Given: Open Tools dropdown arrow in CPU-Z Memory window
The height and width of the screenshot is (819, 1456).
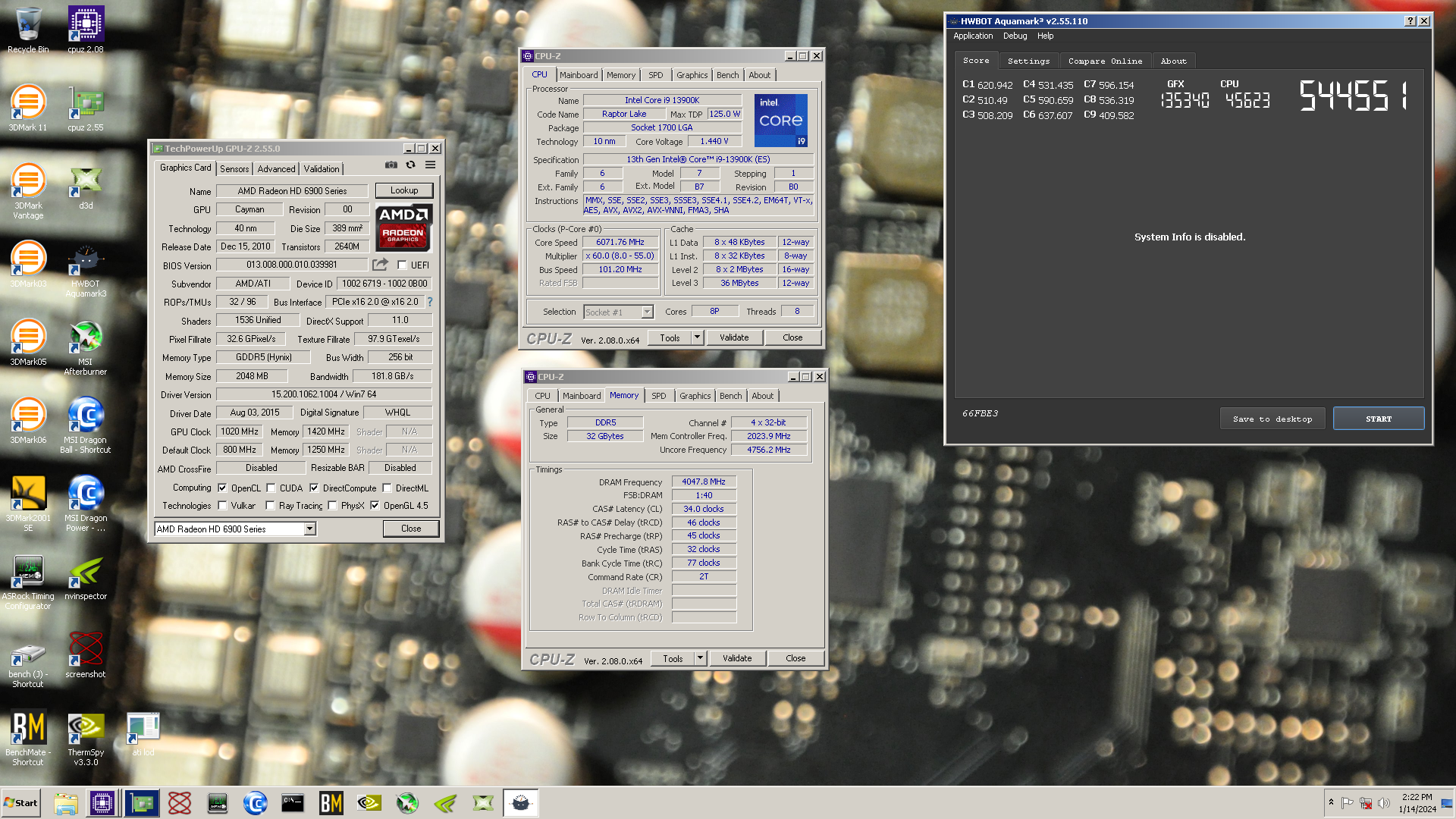Looking at the screenshot, I should [x=700, y=658].
